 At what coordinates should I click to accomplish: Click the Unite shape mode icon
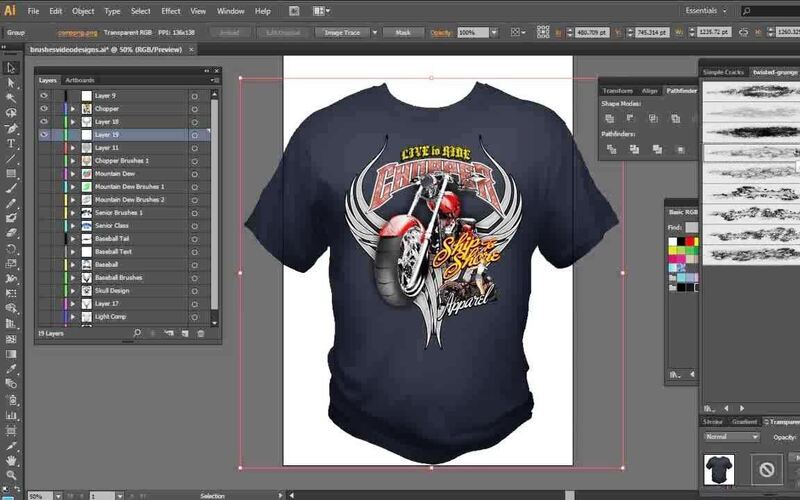[x=609, y=118]
